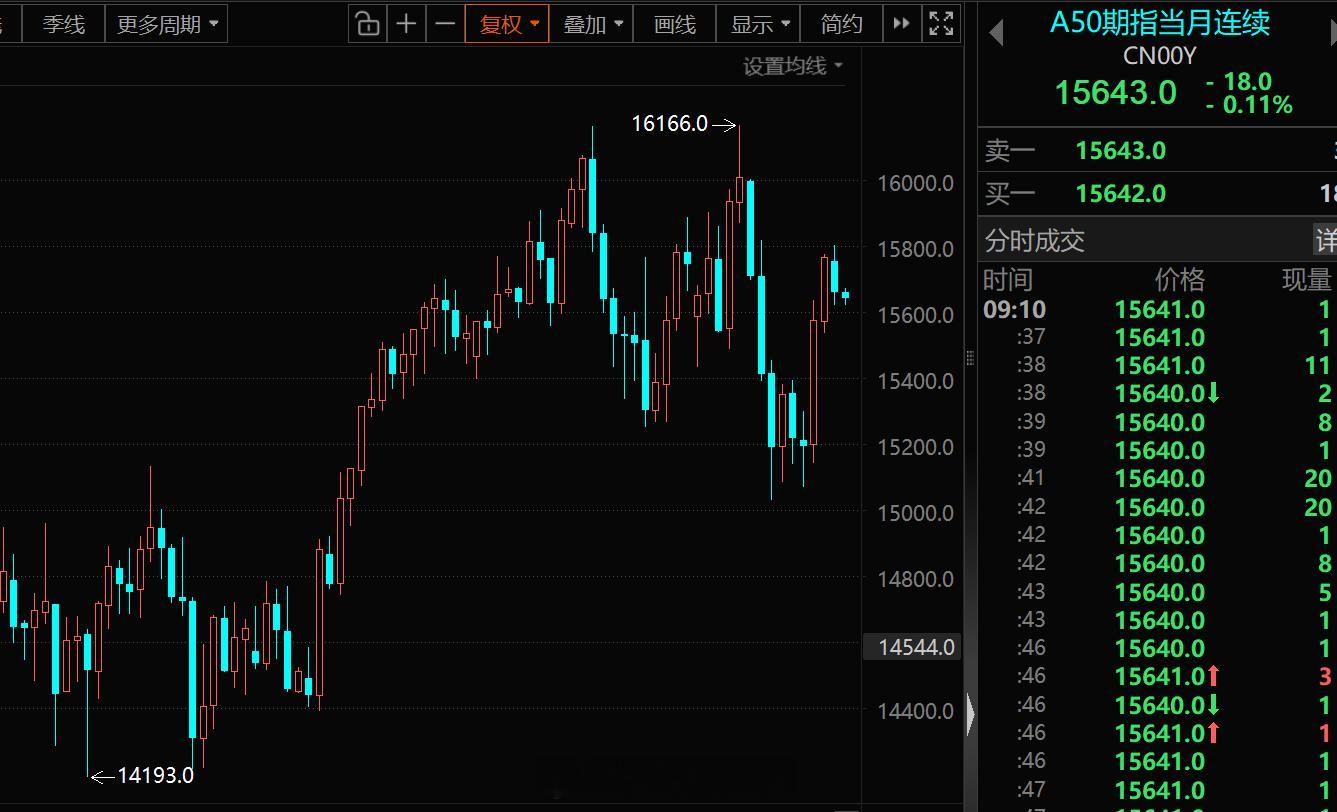
Task: Go to previous instrument with left arrow
Action: pyautogui.click(x=995, y=33)
